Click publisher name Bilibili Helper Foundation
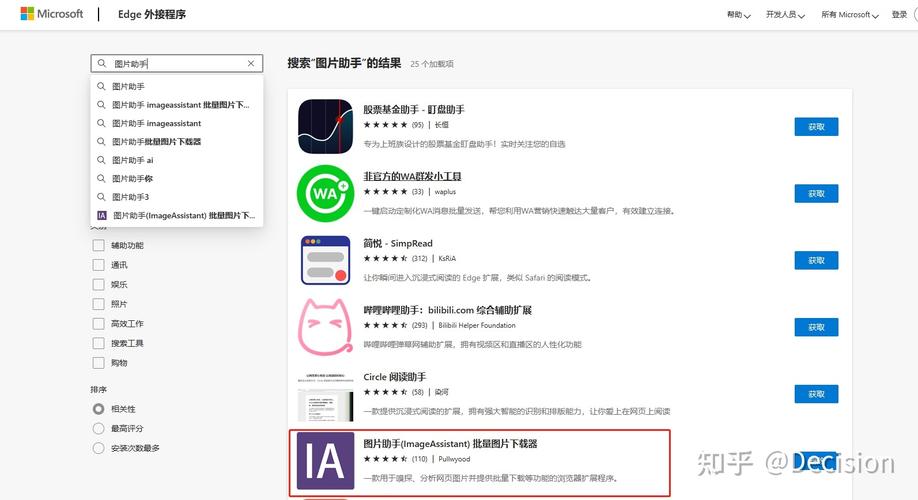The width and height of the screenshot is (918, 500). click(x=477, y=325)
